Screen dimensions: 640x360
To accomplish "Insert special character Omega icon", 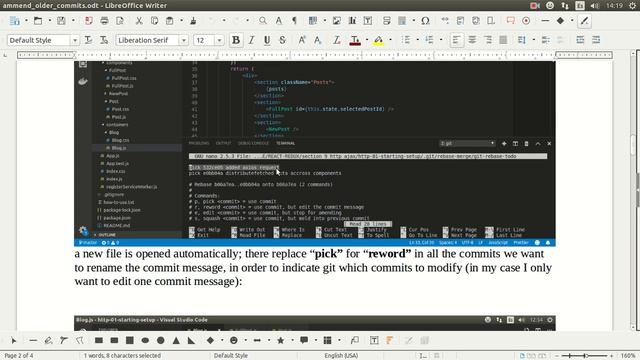I will (x=425, y=21).
